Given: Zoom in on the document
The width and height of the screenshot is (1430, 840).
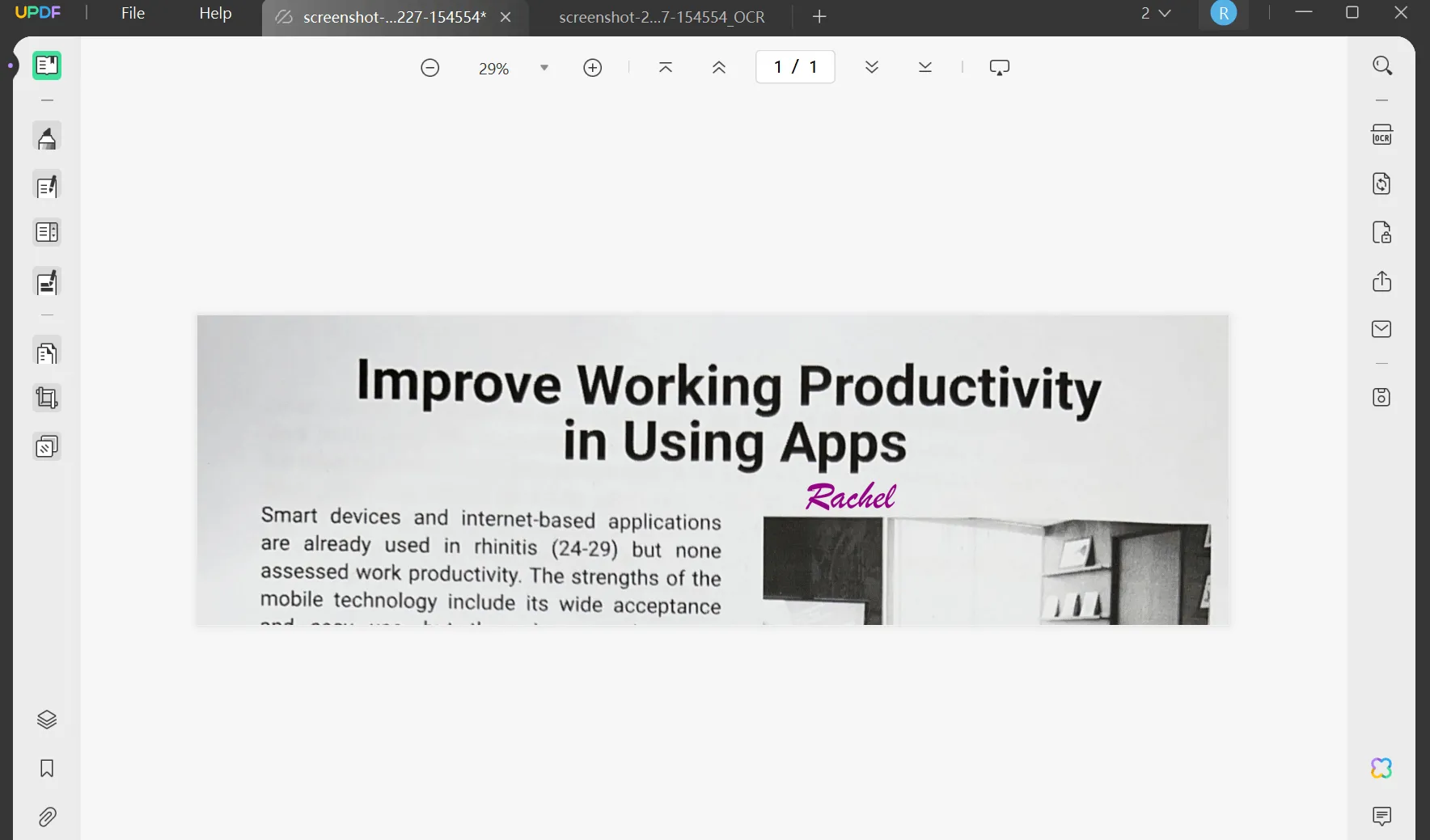Looking at the screenshot, I should click(x=593, y=67).
